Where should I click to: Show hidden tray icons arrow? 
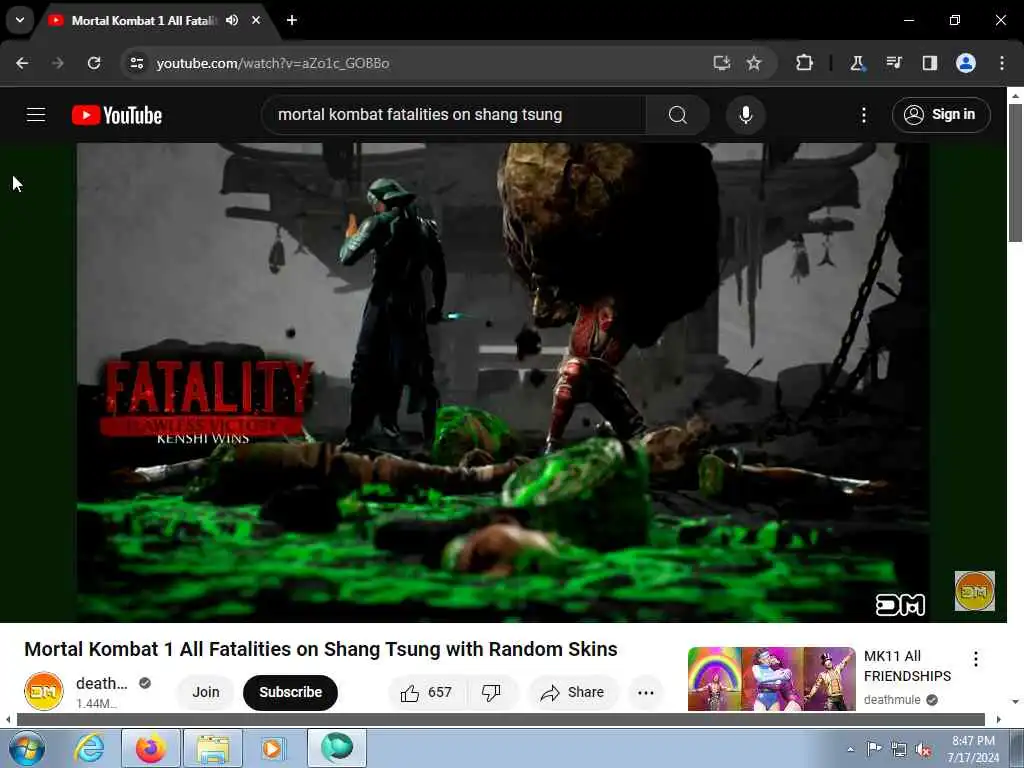[x=850, y=749]
